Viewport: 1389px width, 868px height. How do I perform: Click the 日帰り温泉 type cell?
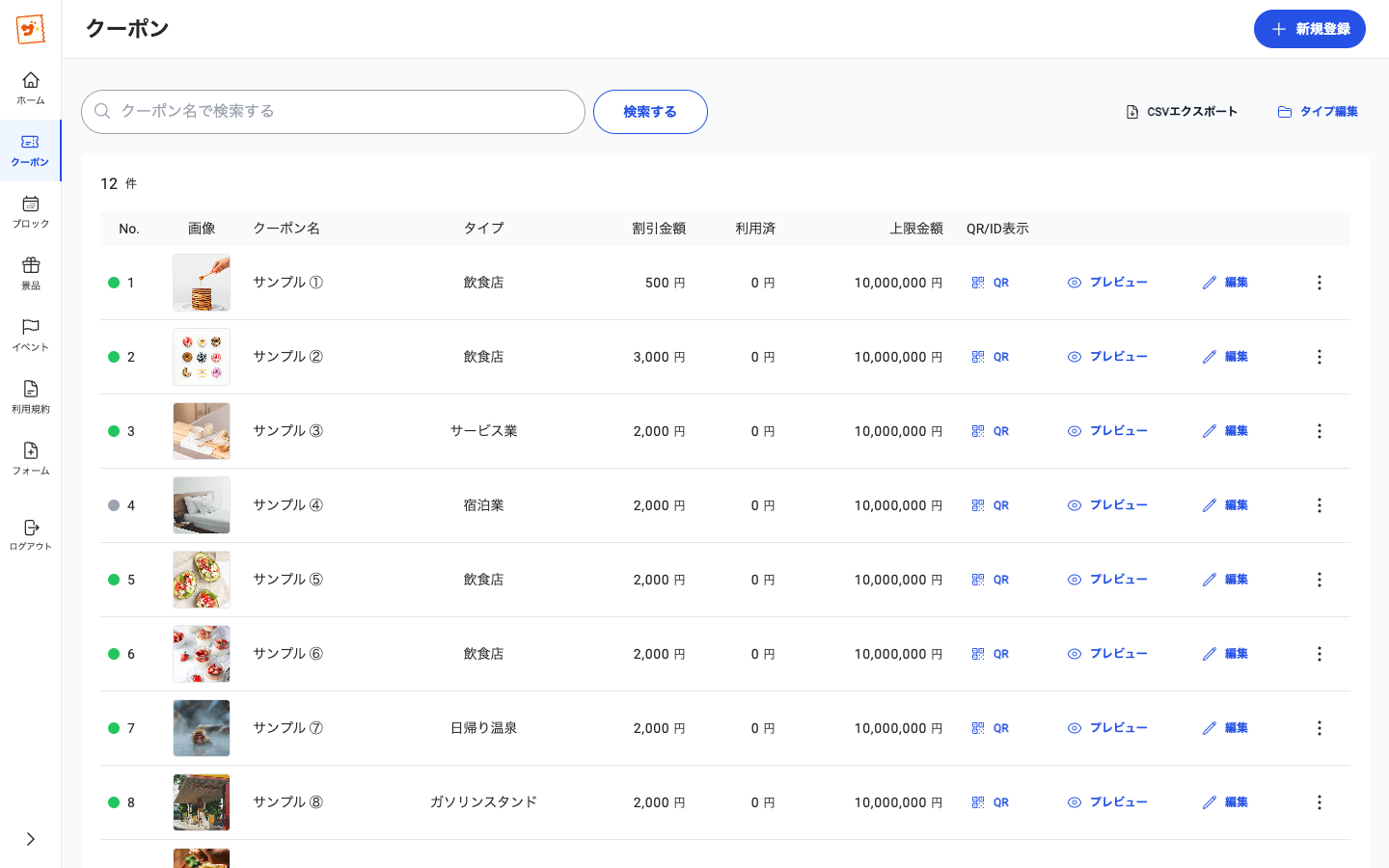pyautogui.click(x=483, y=728)
